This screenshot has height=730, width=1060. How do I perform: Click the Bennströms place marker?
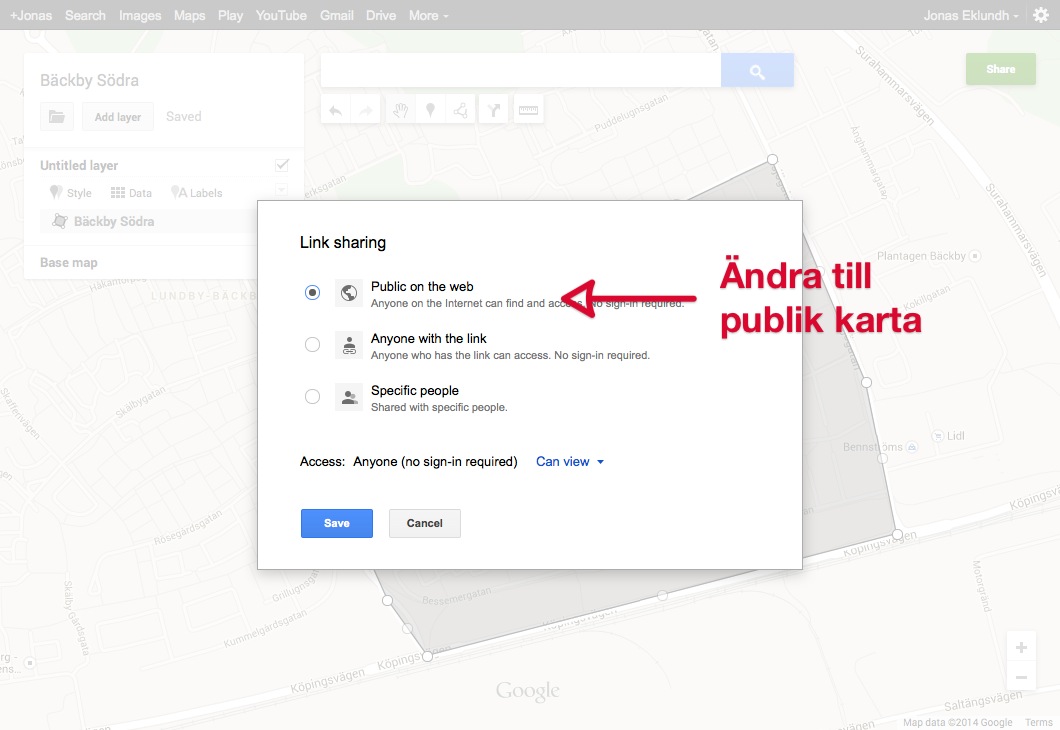[x=911, y=447]
